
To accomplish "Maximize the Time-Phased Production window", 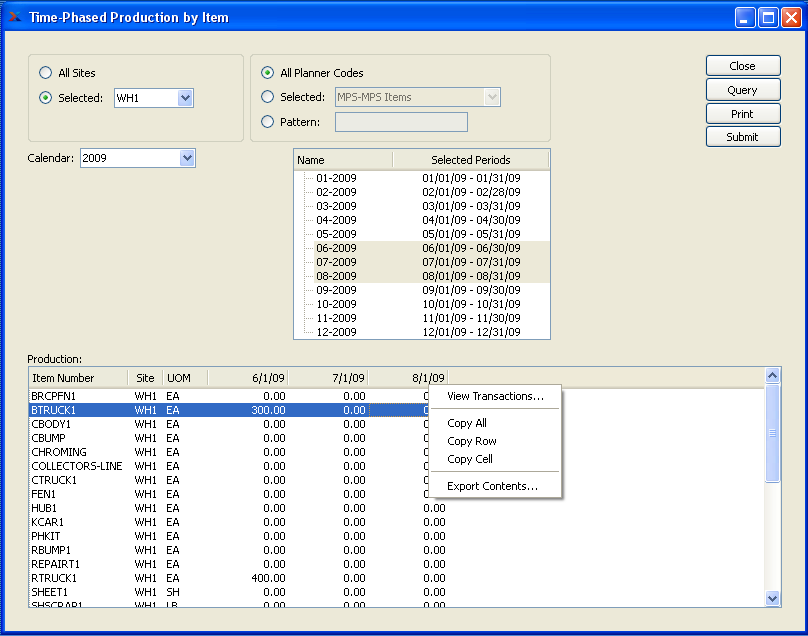I will pyautogui.click(x=768, y=17).
